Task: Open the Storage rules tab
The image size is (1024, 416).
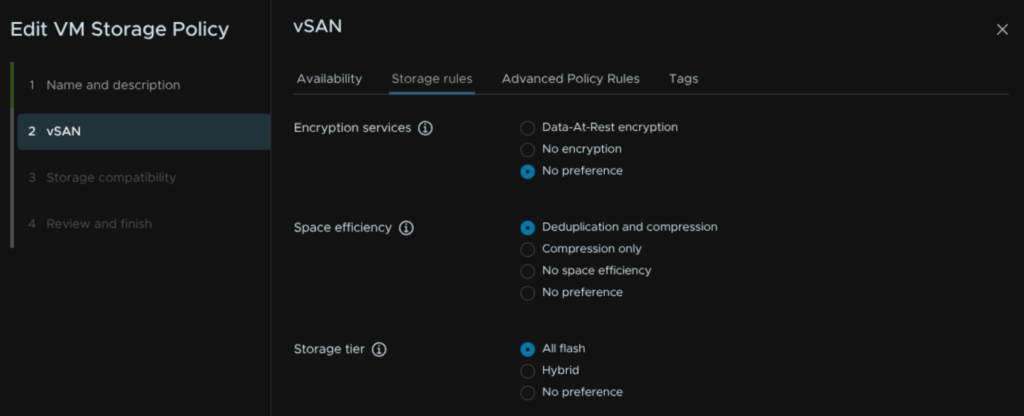Action: [x=432, y=78]
